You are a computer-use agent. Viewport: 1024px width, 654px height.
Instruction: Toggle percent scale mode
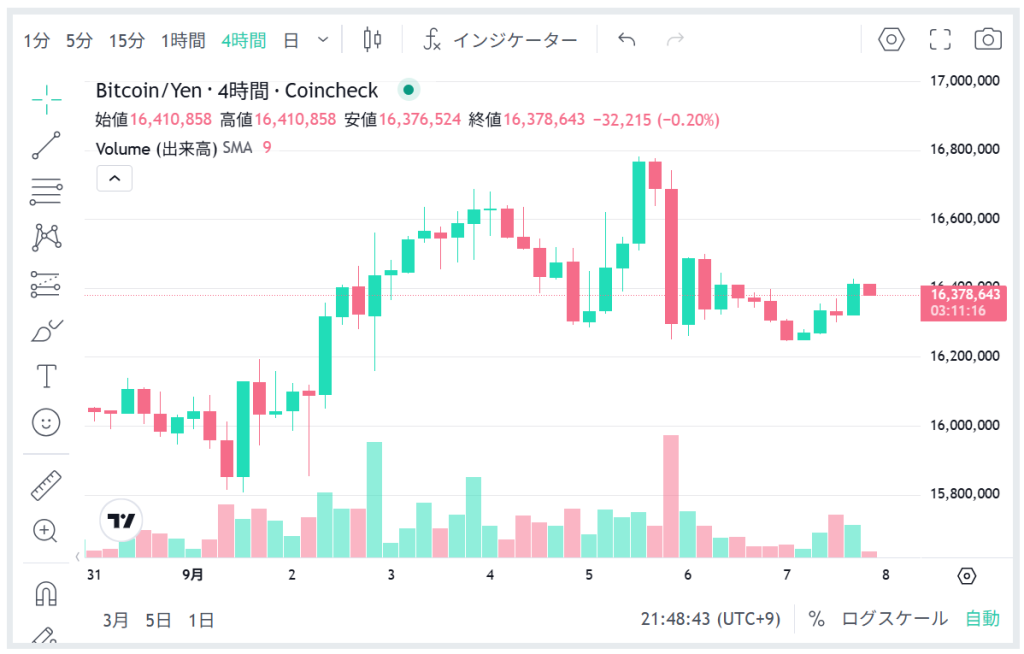coord(817,619)
